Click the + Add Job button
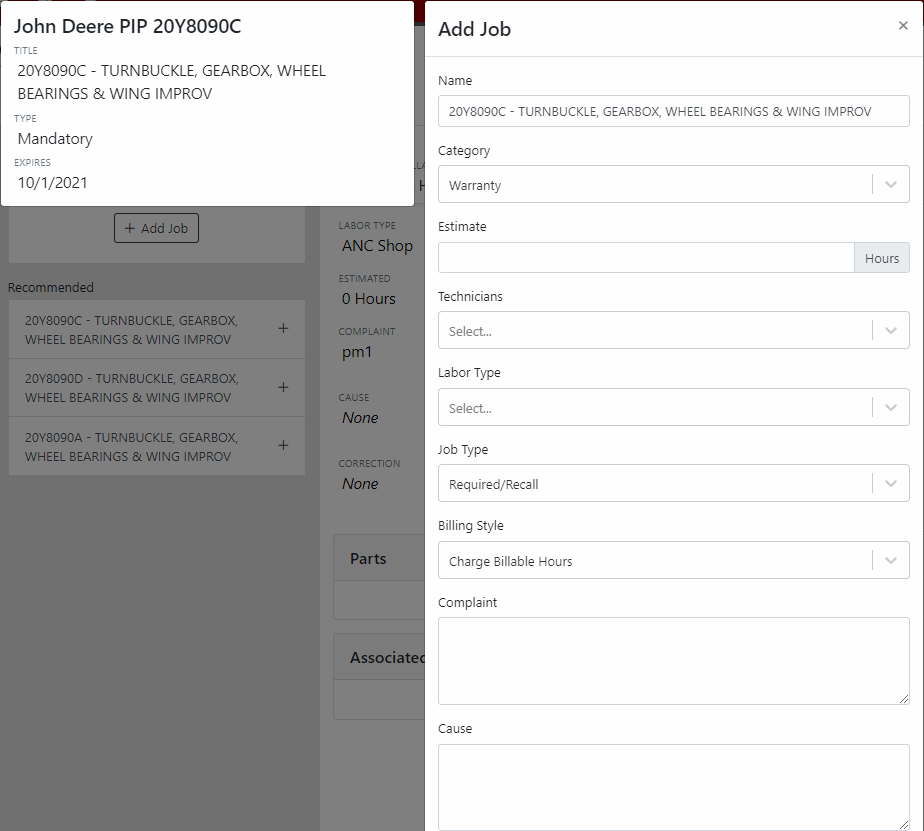Viewport: 924px width, 831px height. [x=156, y=228]
